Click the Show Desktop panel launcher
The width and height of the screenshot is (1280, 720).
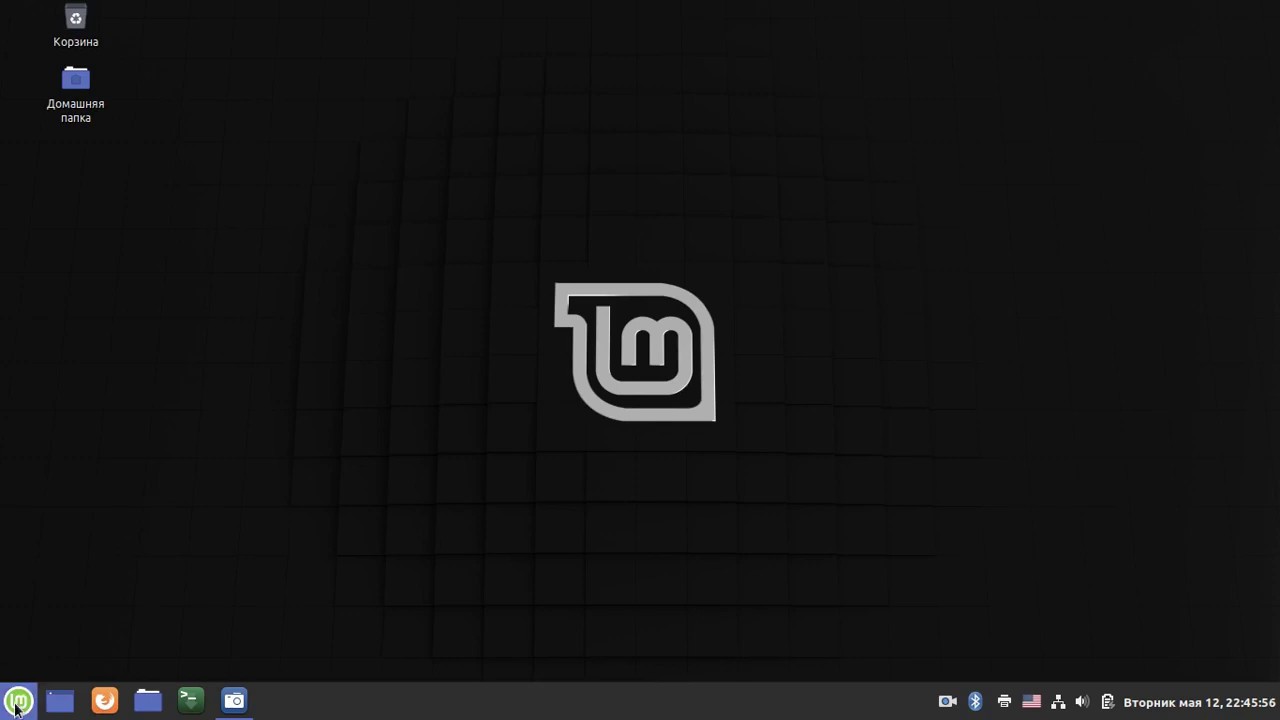(x=60, y=701)
